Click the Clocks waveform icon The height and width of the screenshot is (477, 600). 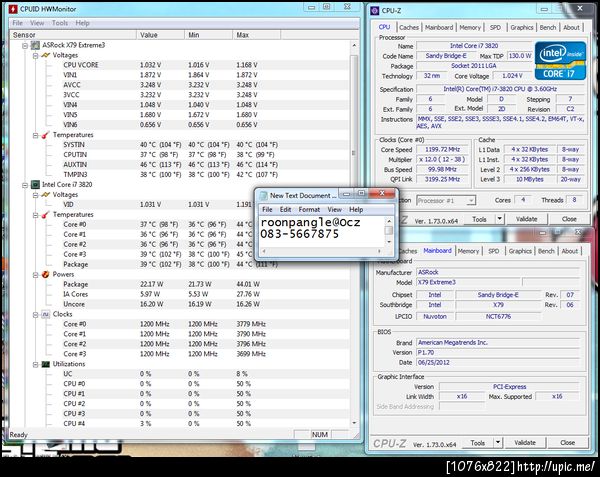[x=45, y=314]
